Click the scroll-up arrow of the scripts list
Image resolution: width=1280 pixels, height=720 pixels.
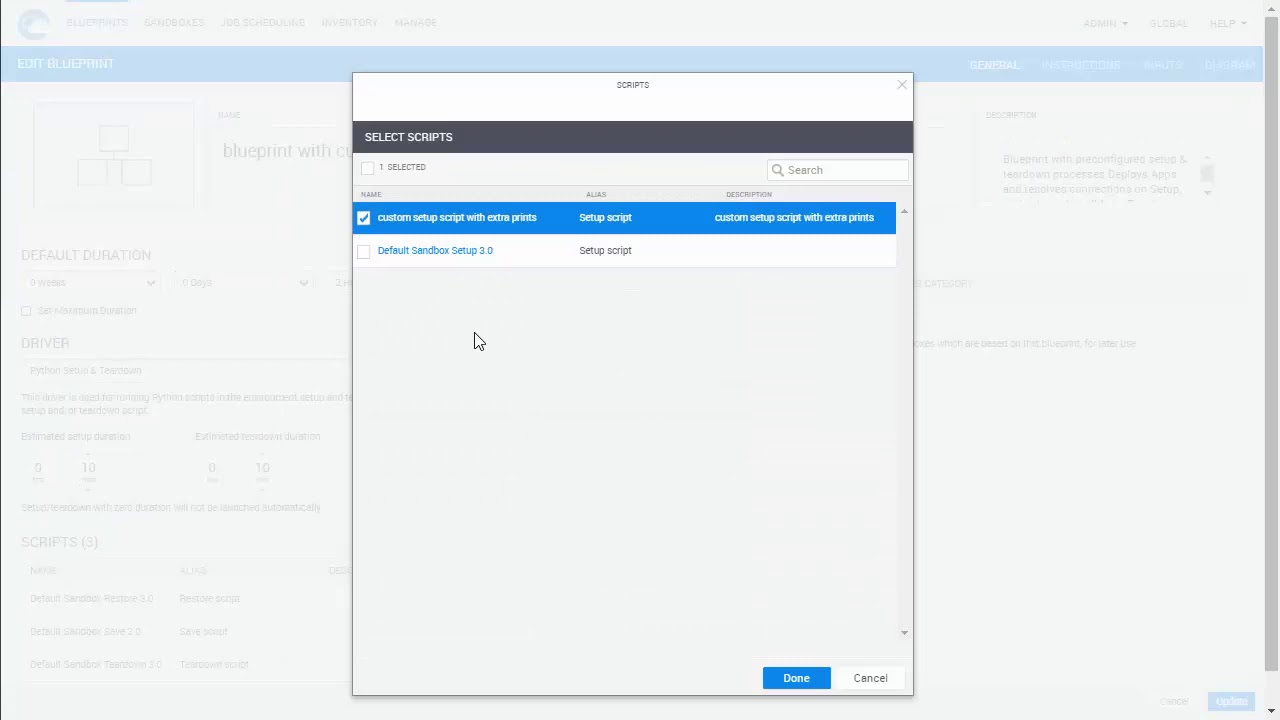(904, 212)
